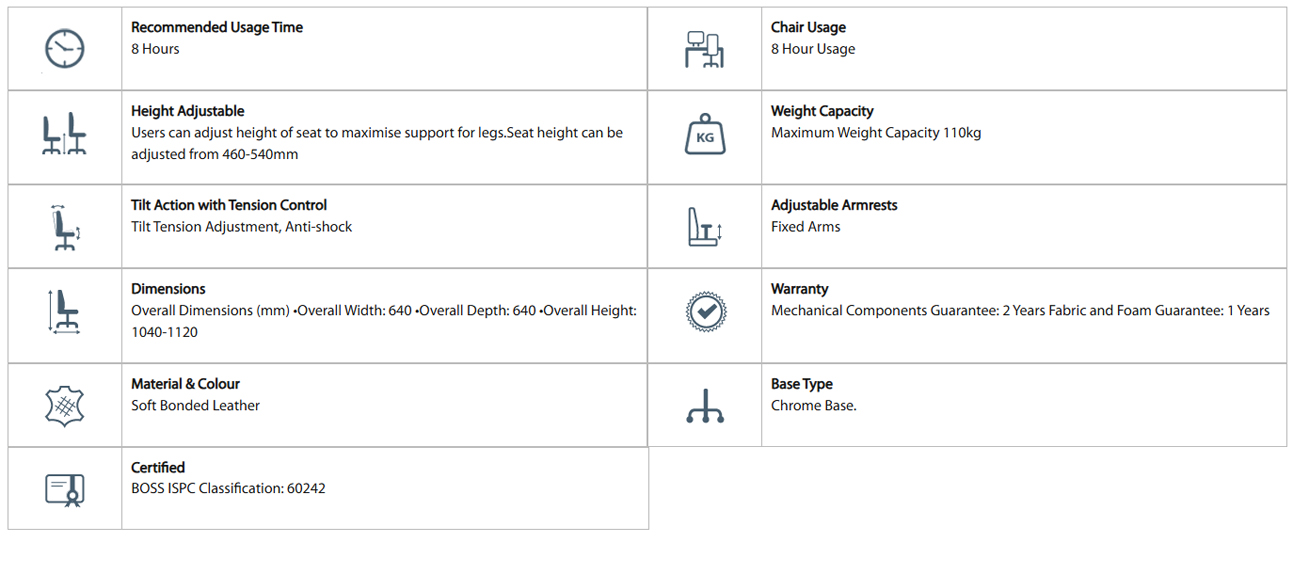Click the certificate icon
Screen dimensions: 1300x566
pos(65,489)
